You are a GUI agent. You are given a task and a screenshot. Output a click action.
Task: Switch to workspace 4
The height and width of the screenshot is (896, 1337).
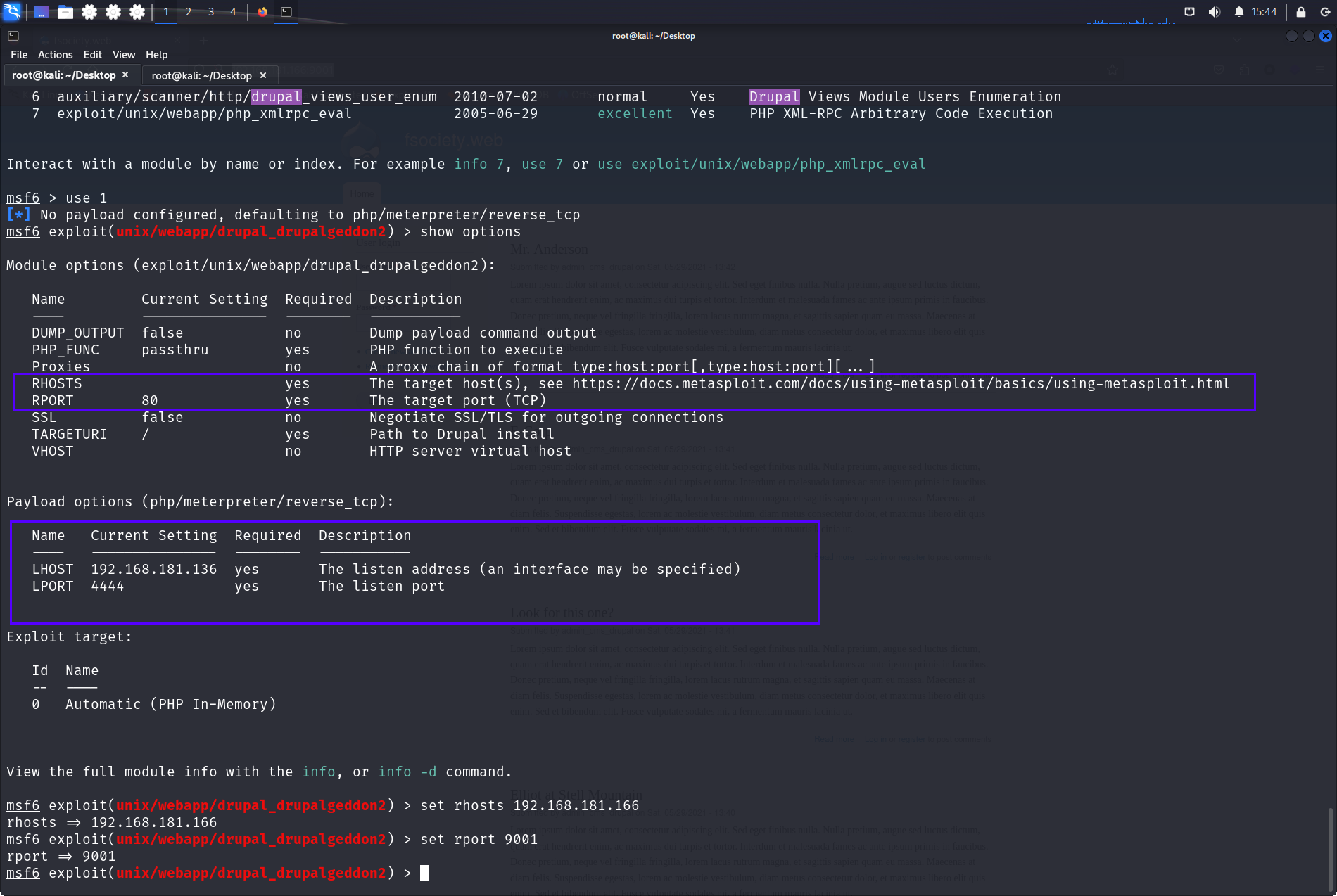[233, 12]
